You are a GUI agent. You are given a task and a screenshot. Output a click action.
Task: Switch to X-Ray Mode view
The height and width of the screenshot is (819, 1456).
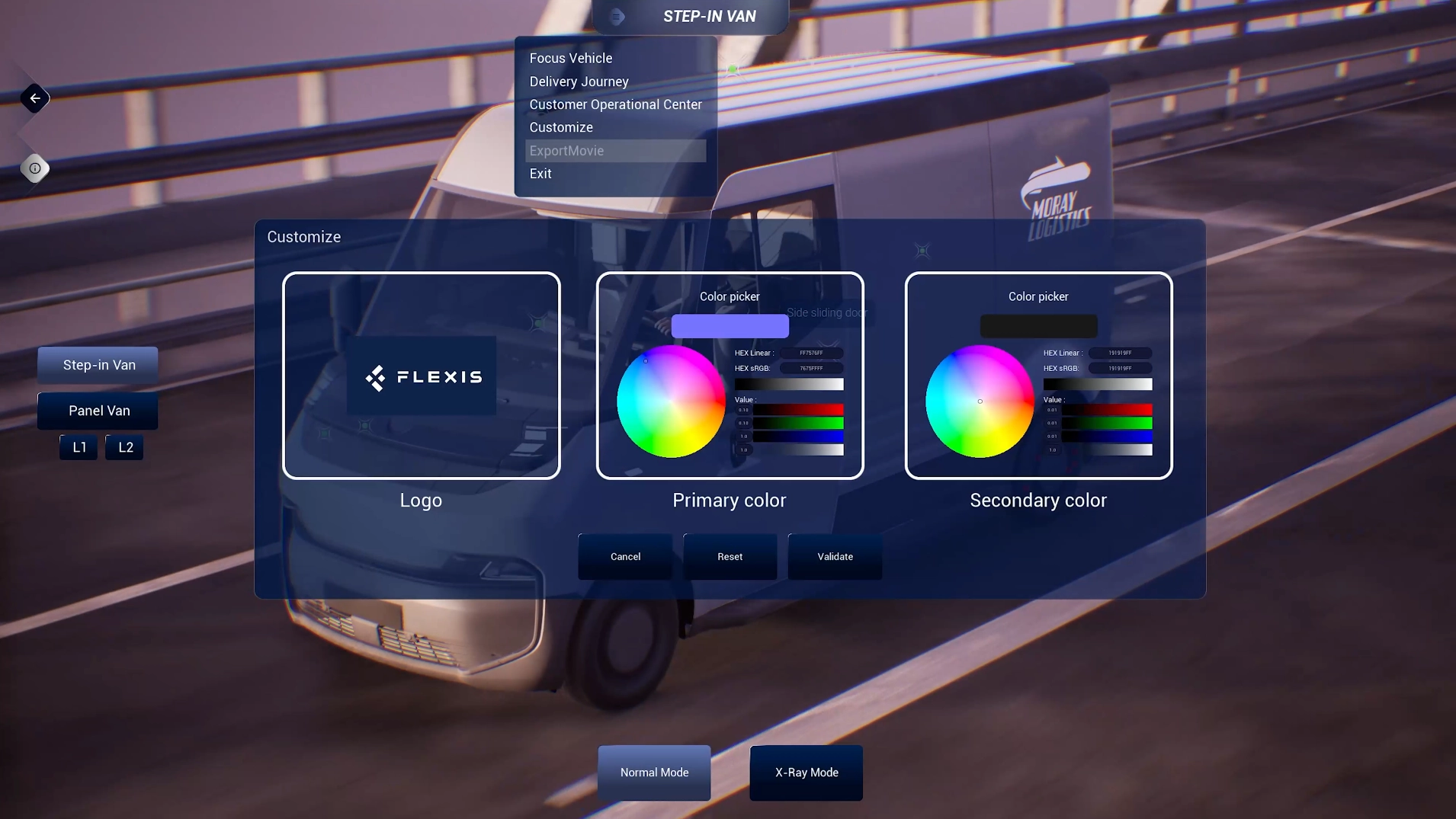pyautogui.click(x=807, y=773)
